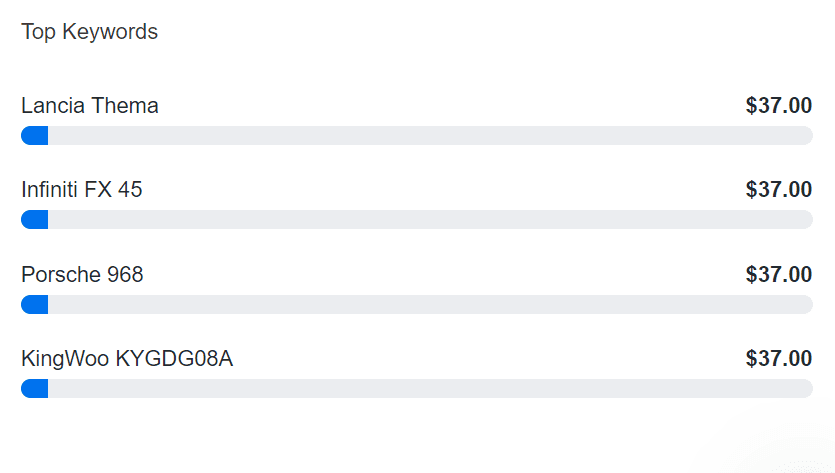This screenshot has width=835, height=473.
Task: Click the blue fill of Lancia Thema bar
Action: pos(35,136)
